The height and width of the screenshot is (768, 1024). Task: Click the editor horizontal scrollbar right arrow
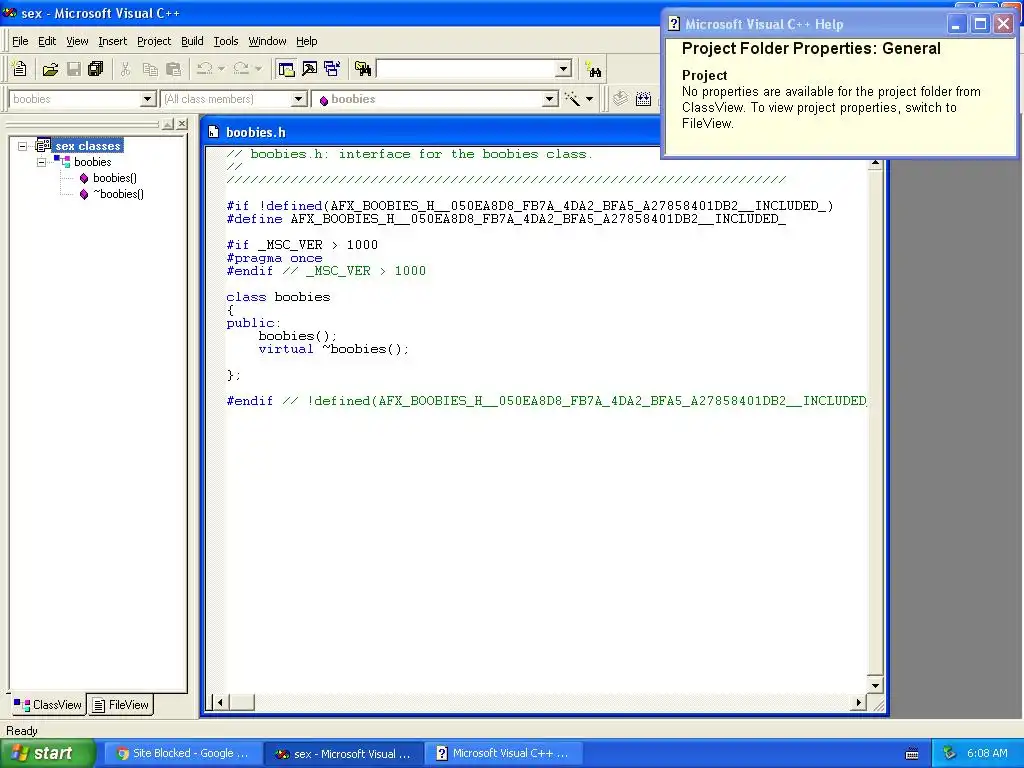[x=859, y=703]
